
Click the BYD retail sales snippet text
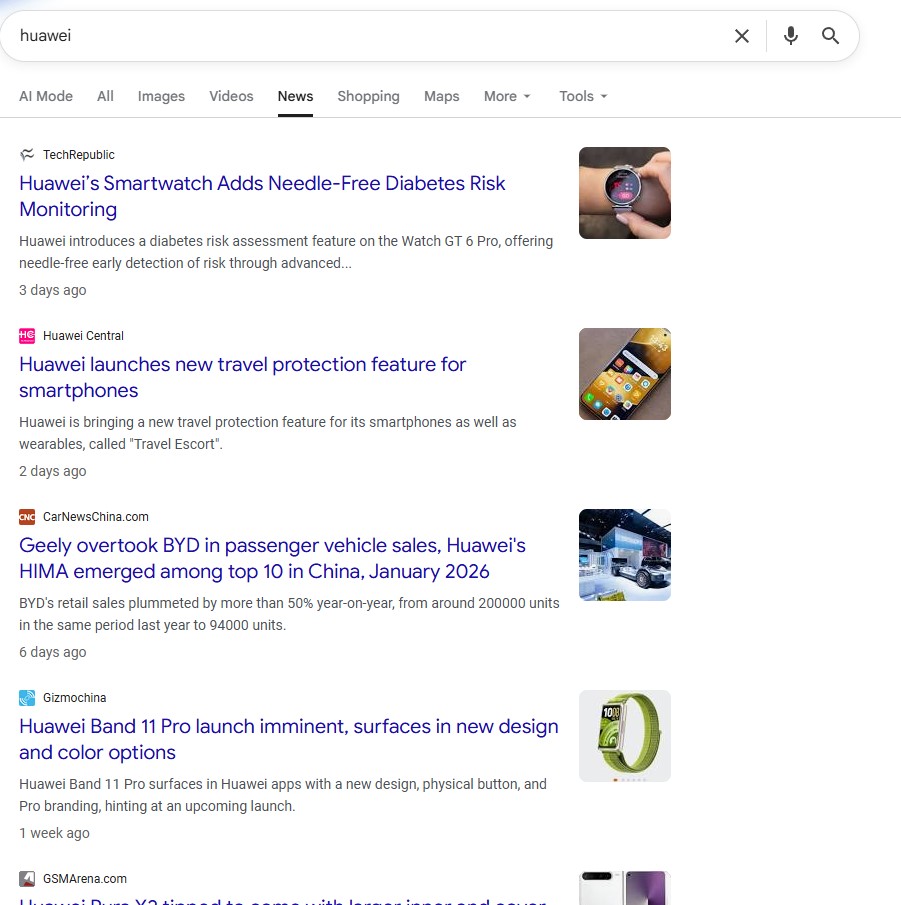click(x=289, y=614)
